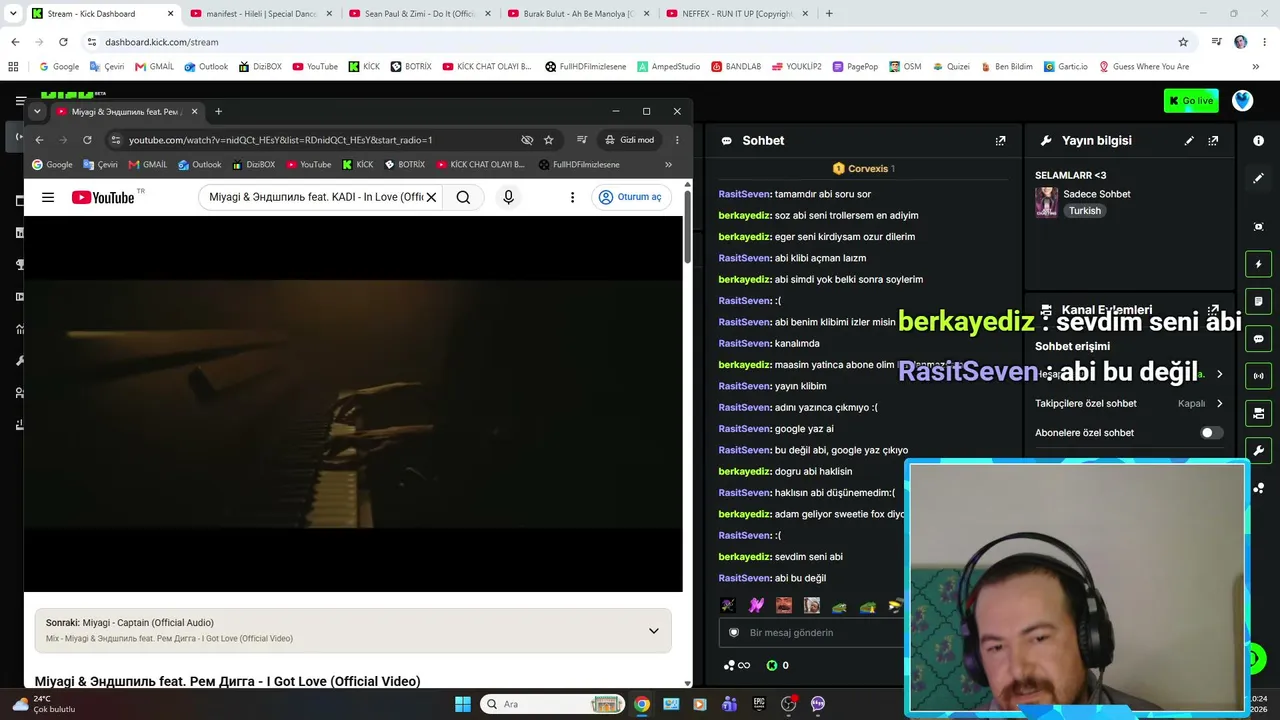Bookmark the YouTube page with the star

[548, 140]
